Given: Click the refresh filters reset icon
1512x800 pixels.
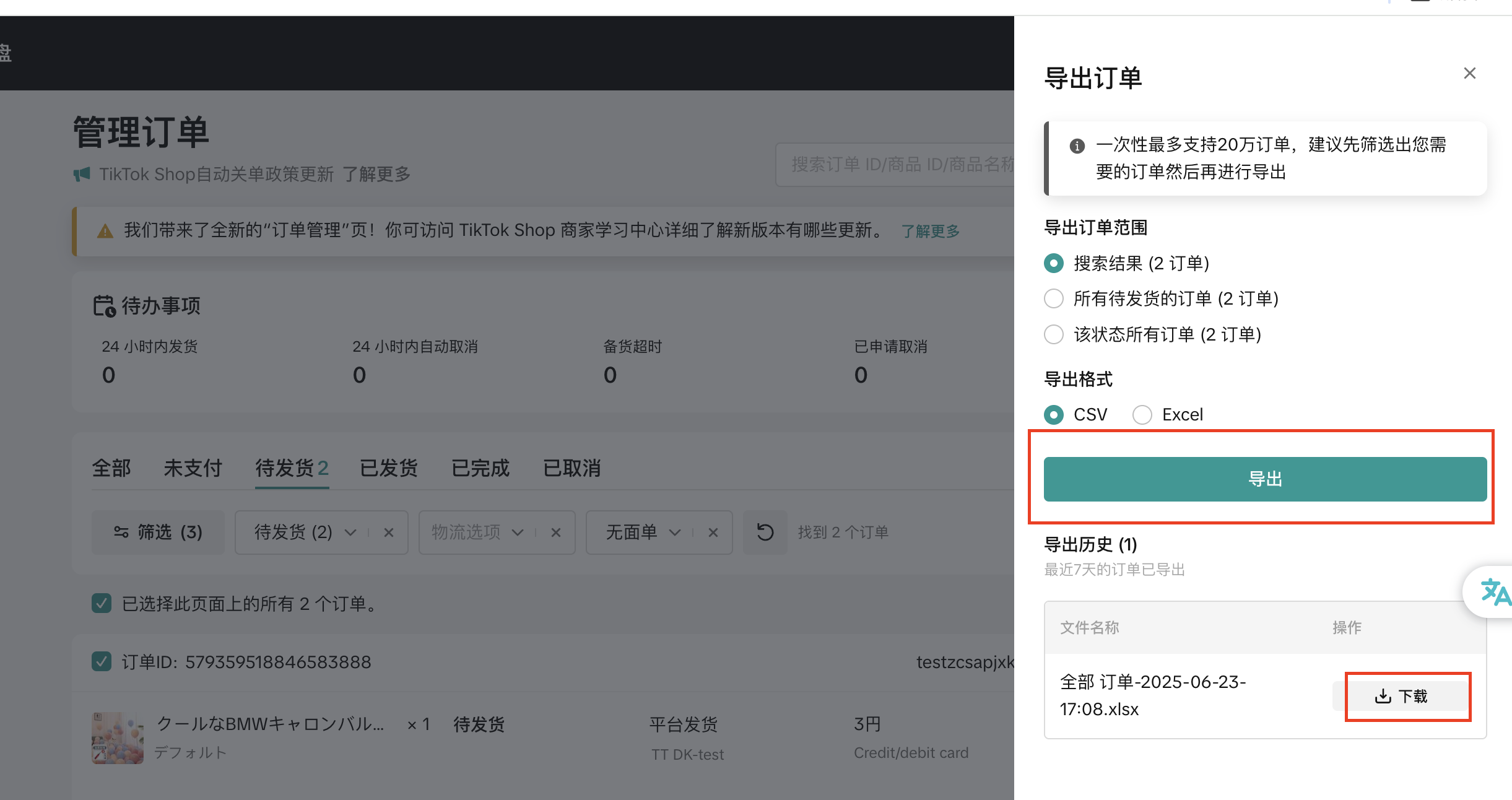Looking at the screenshot, I should point(765,532).
